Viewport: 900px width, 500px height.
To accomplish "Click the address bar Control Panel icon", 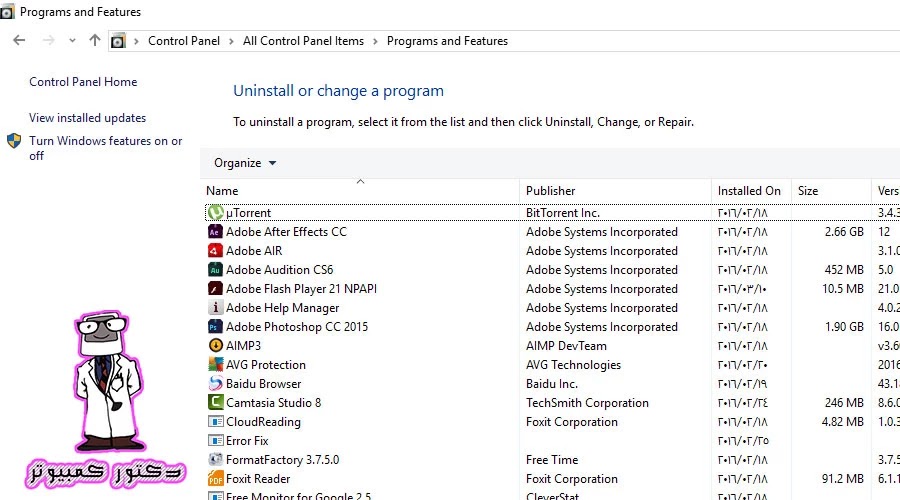I will pos(118,41).
